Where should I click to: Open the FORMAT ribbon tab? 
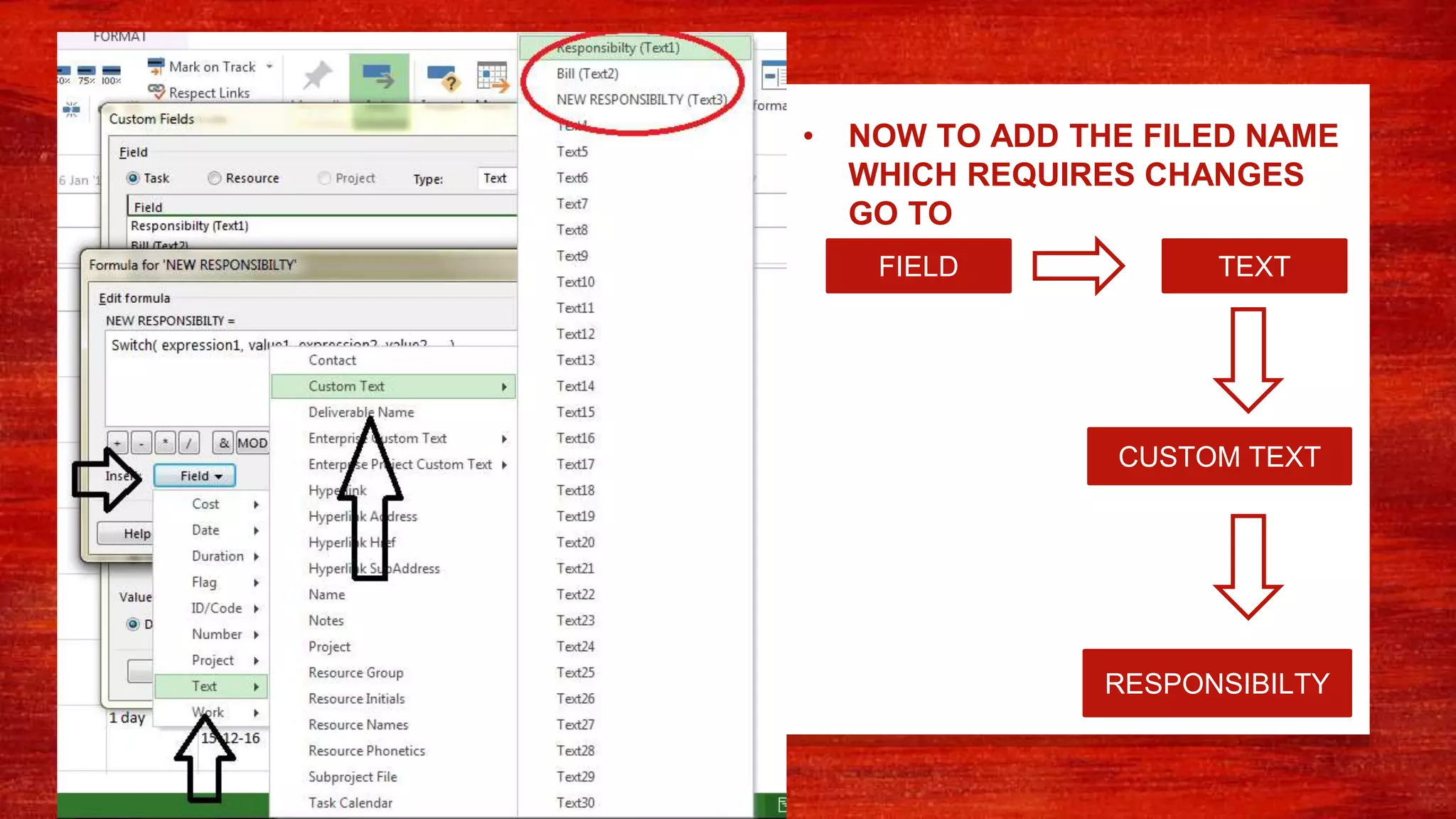click(x=119, y=37)
